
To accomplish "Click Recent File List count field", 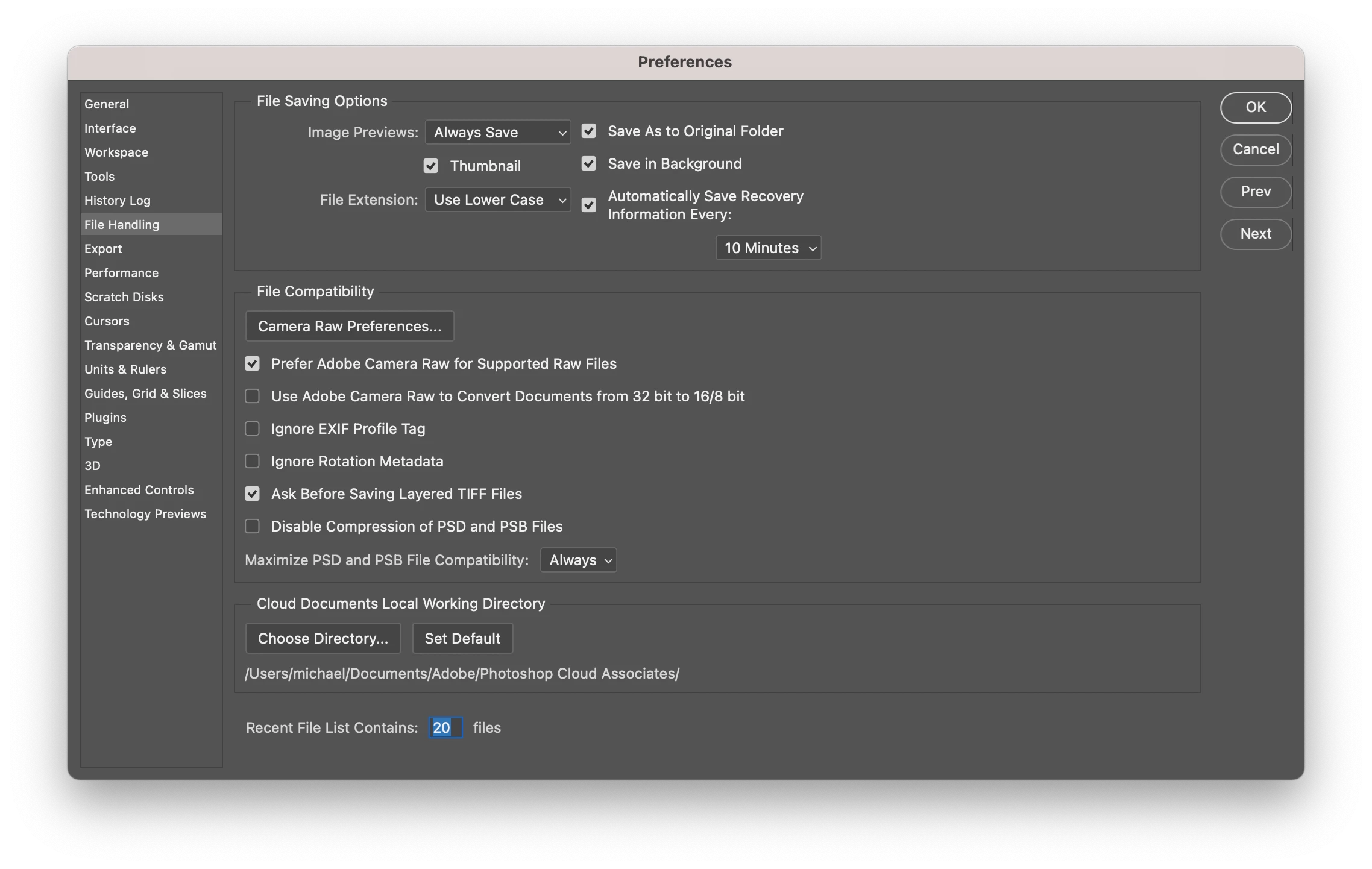I will tap(445, 728).
